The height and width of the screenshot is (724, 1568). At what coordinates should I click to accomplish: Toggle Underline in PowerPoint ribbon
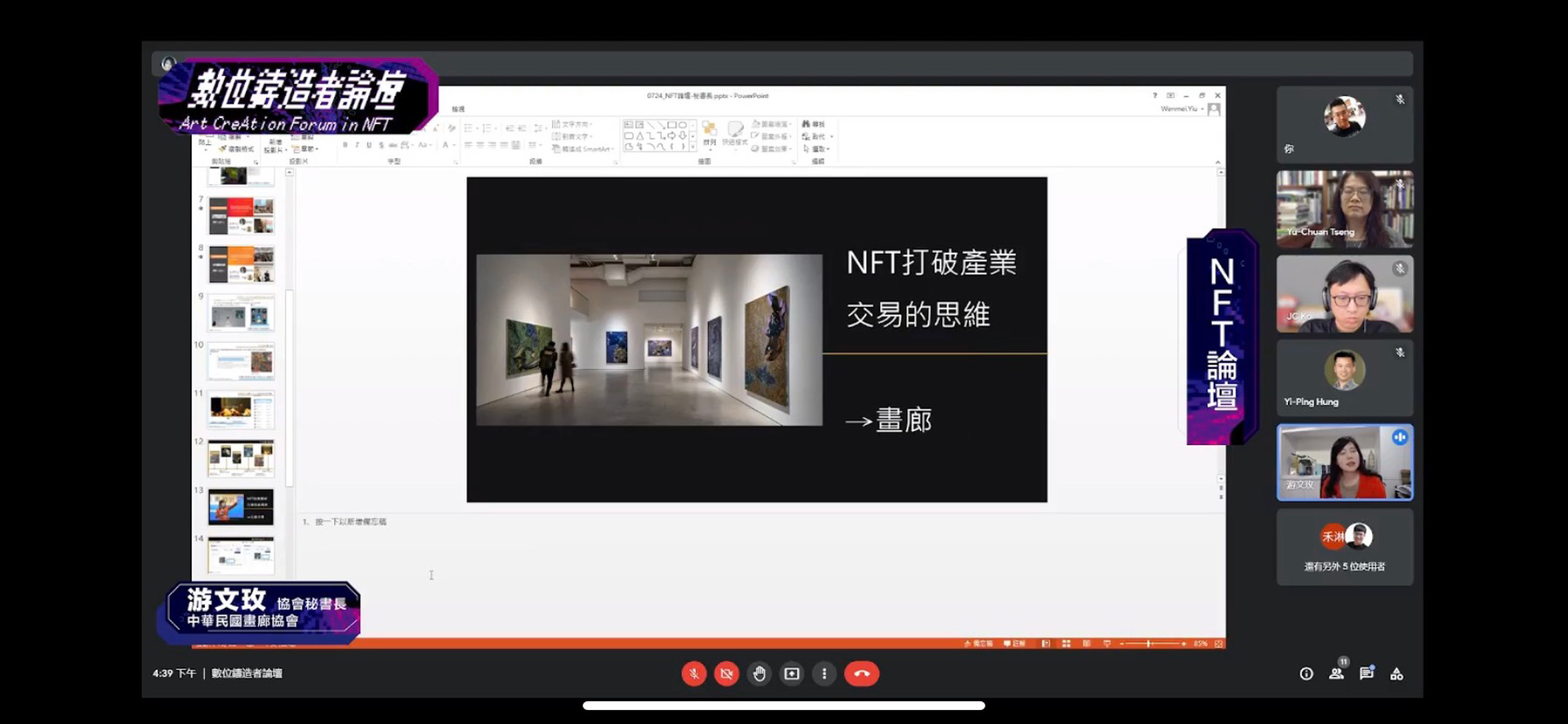369,145
